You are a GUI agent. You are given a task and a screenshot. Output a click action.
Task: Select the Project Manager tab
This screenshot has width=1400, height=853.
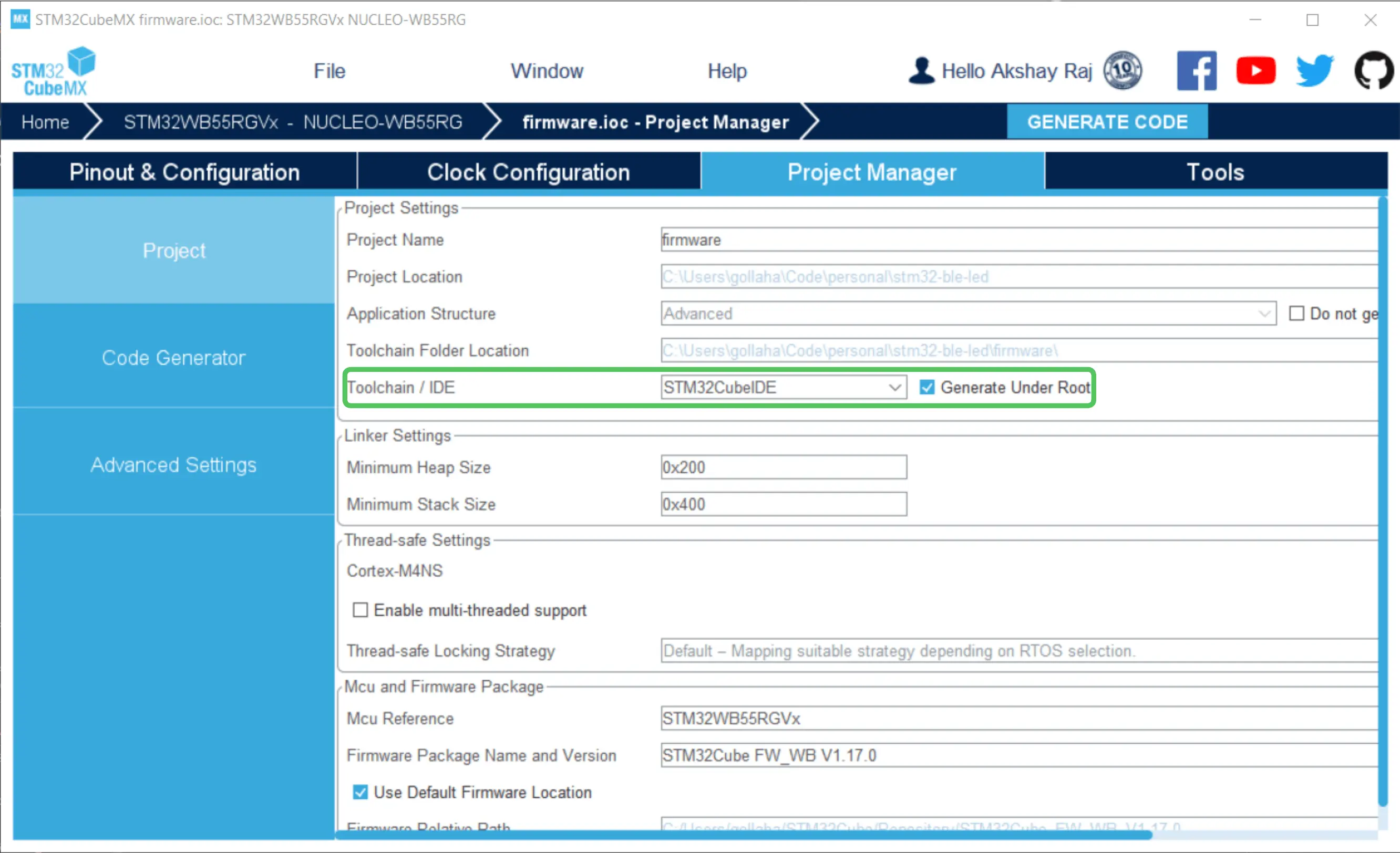pyautogui.click(x=872, y=172)
